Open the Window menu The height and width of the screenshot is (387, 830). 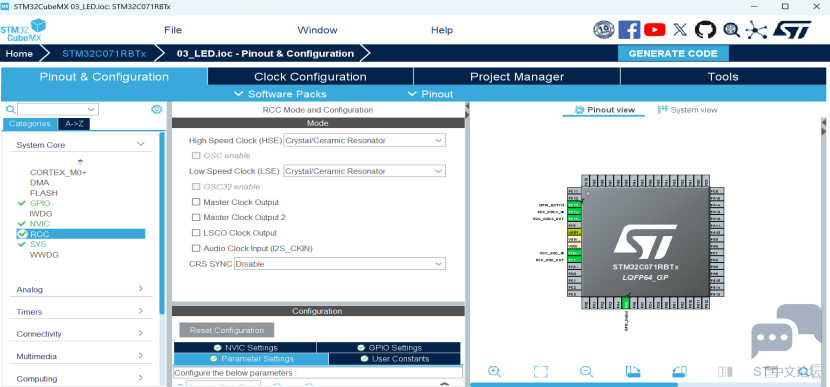(x=318, y=30)
